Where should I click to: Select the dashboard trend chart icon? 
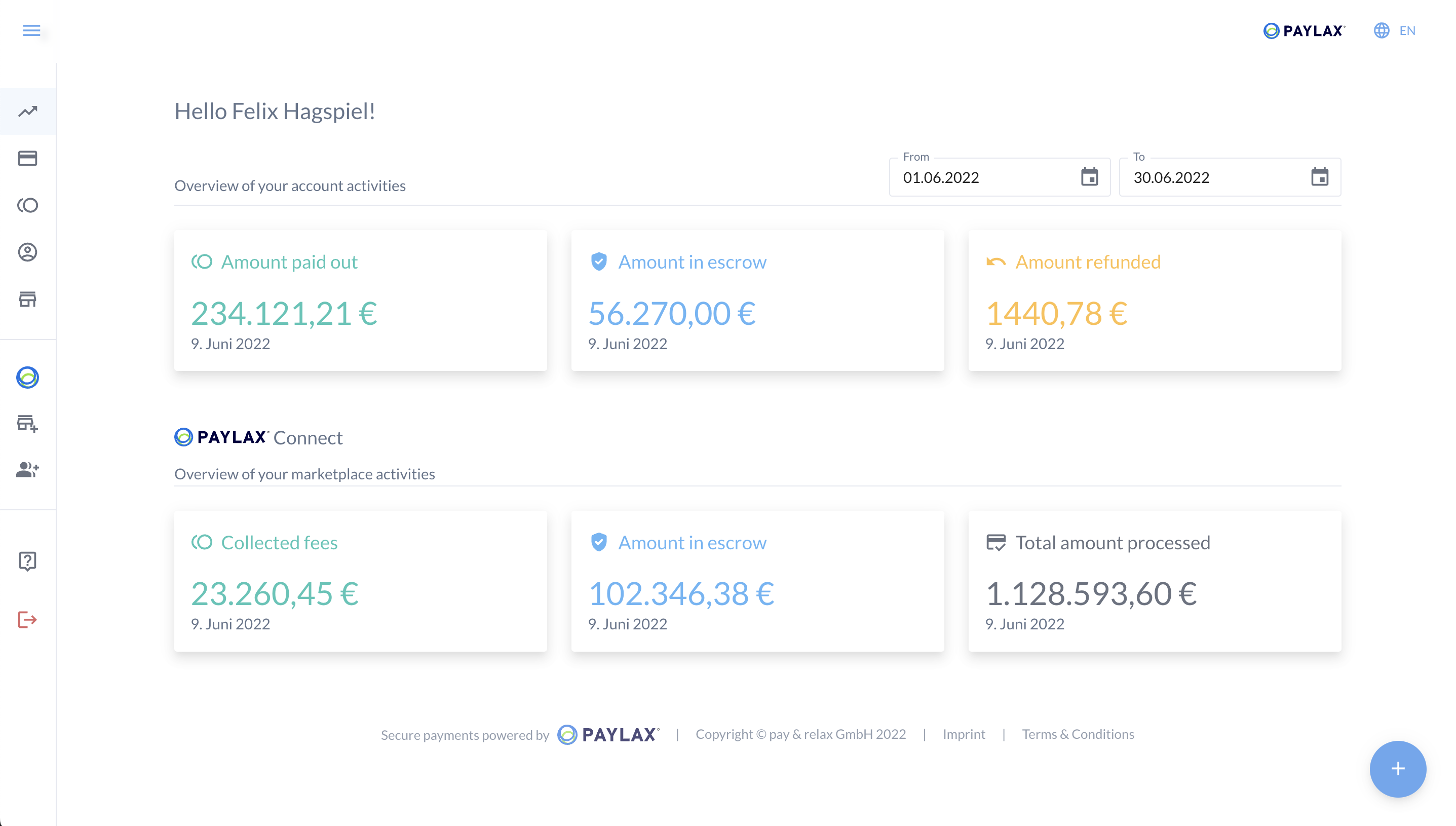coord(27,111)
